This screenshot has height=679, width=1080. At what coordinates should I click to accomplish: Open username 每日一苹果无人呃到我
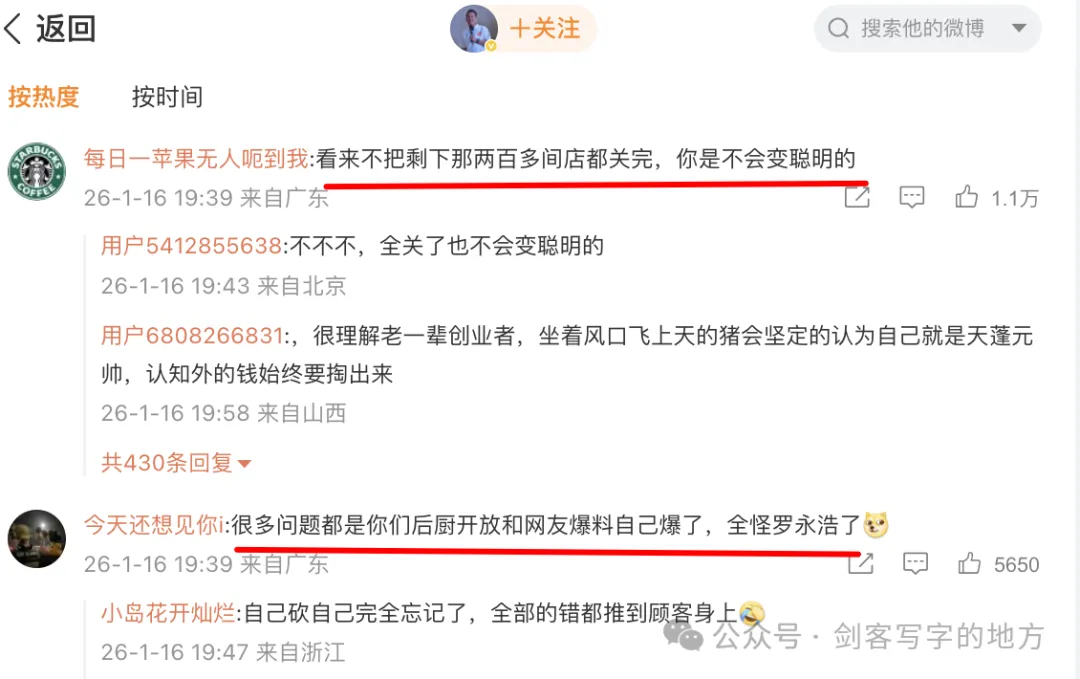coord(196,159)
